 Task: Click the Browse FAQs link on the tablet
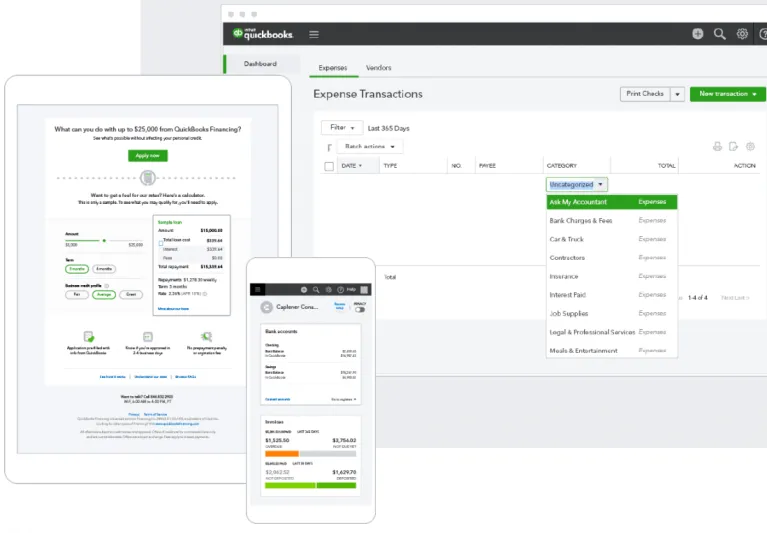point(185,377)
